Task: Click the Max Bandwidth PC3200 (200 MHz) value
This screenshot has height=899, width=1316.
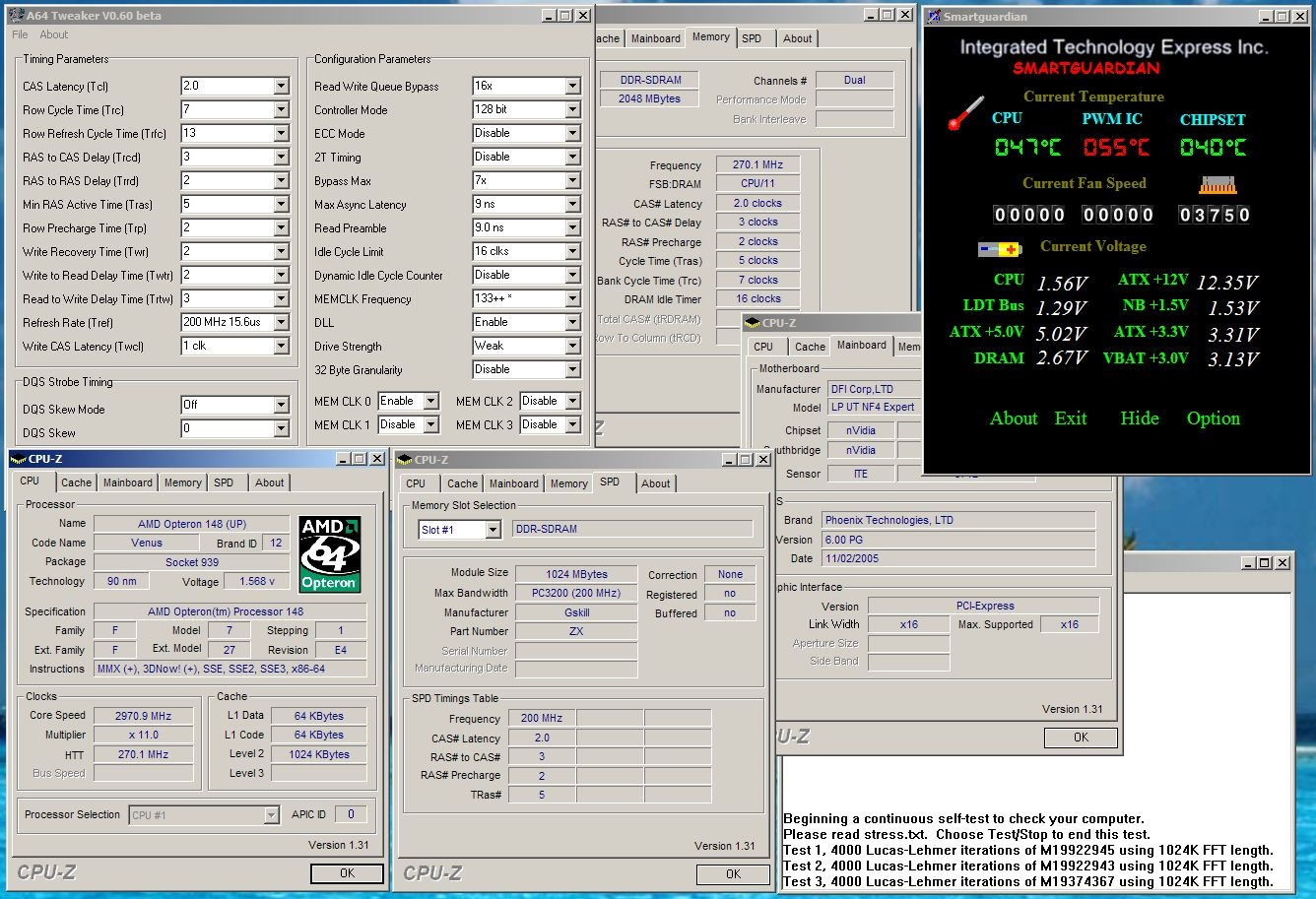Action: (x=576, y=594)
